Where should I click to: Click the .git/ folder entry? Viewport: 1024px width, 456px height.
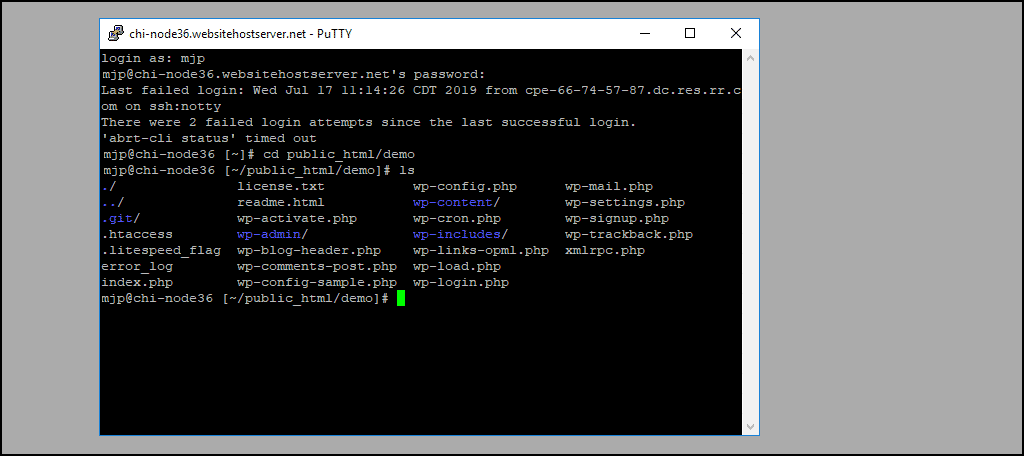click(121, 219)
